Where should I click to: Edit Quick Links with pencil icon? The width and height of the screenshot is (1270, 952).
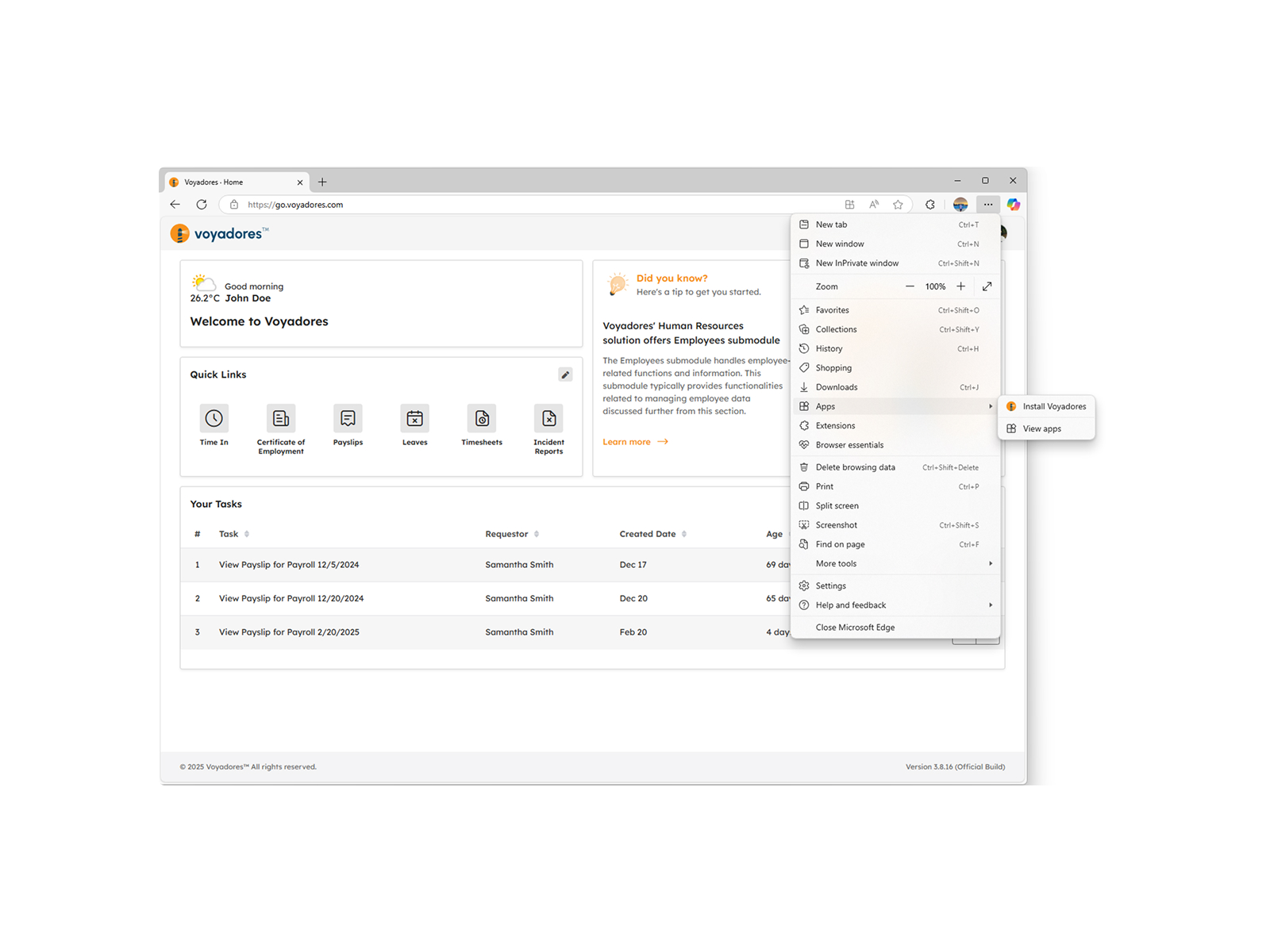click(565, 374)
